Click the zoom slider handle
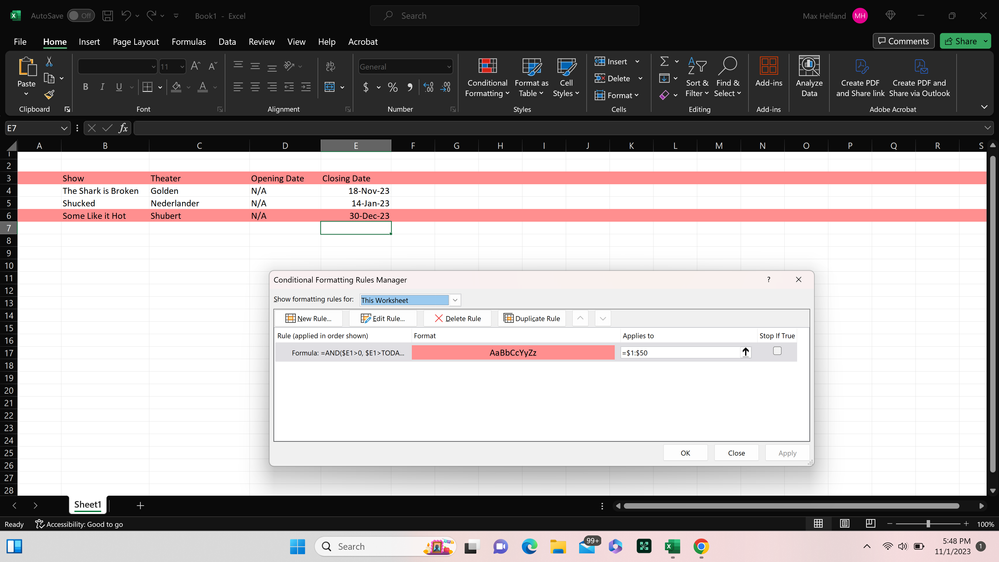Image resolution: width=999 pixels, height=562 pixels. (x=928, y=524)
